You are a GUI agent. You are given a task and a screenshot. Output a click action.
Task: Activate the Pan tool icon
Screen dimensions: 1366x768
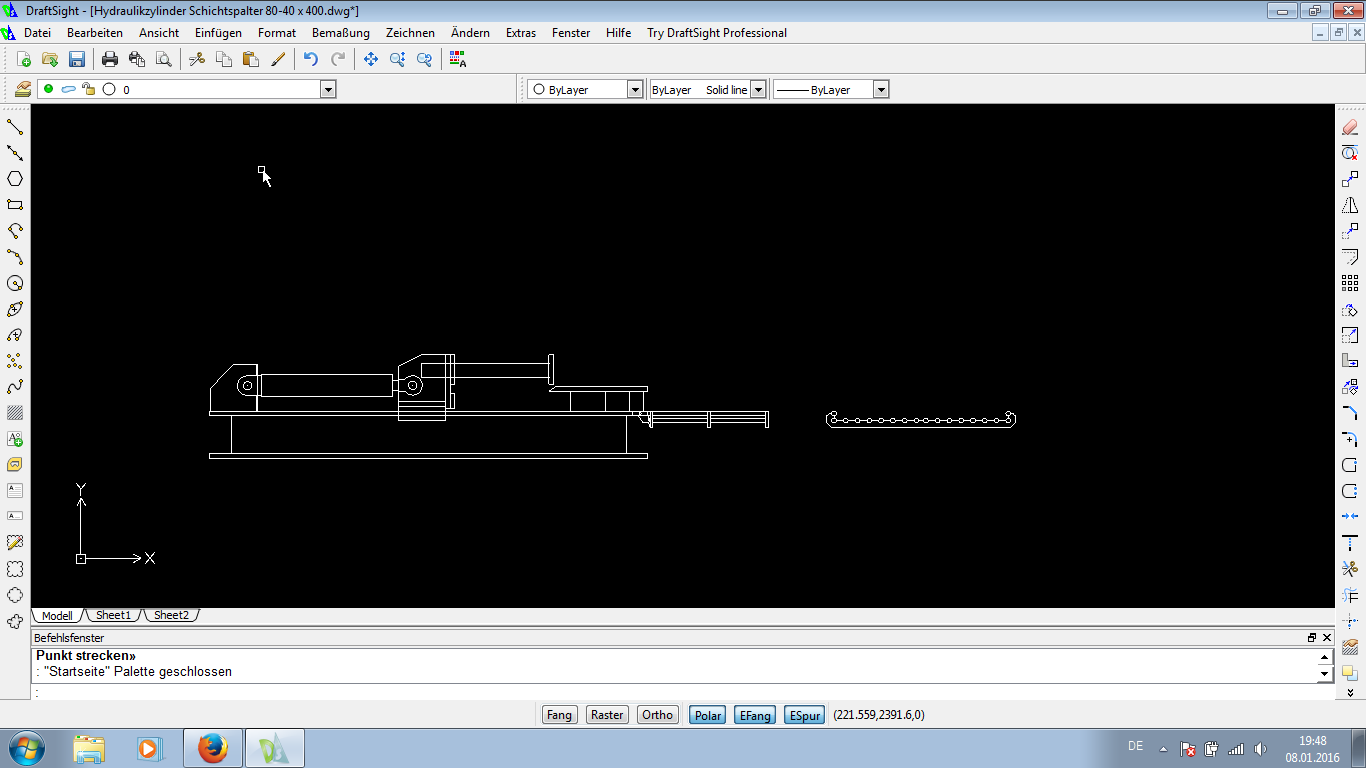(371, 60)
